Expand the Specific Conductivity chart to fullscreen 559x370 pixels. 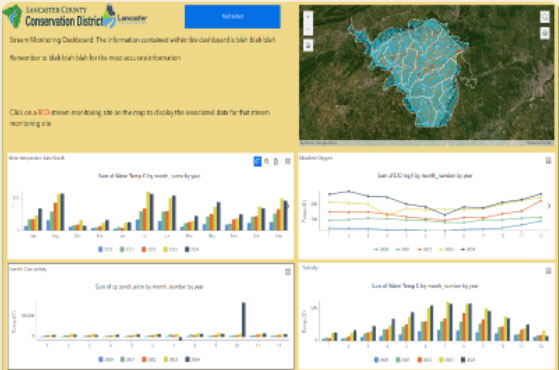tap(288, 272)
